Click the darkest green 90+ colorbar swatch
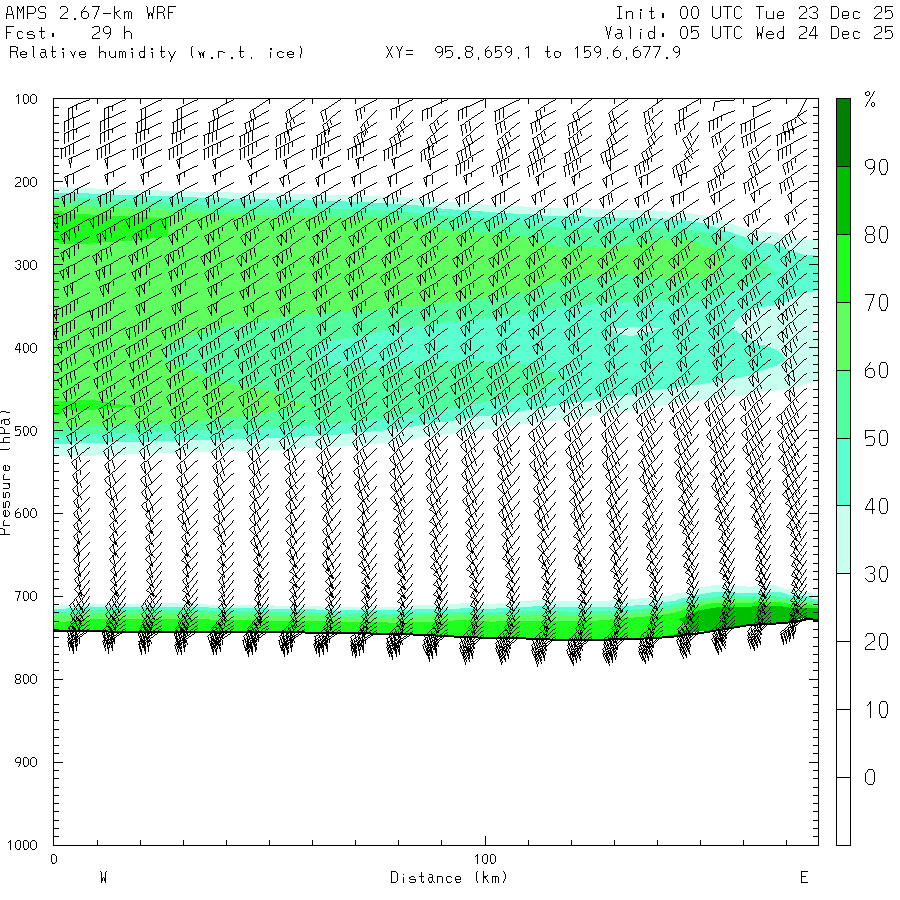Viewport: 900px width, 900px height. pos(843,133)
